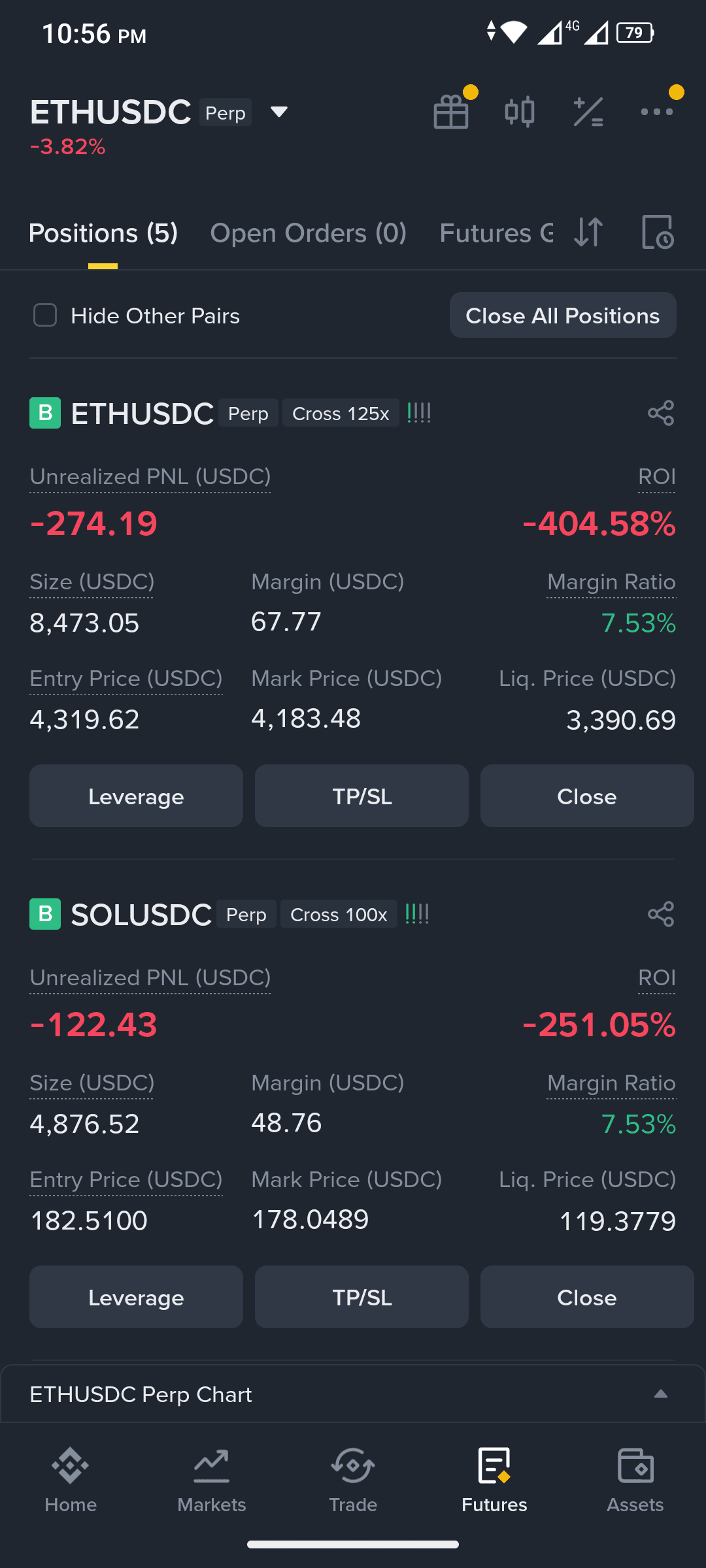Open TP/SL for ETHUSDC position
This screenshot has width=706, height=1568.
point(361,796)
